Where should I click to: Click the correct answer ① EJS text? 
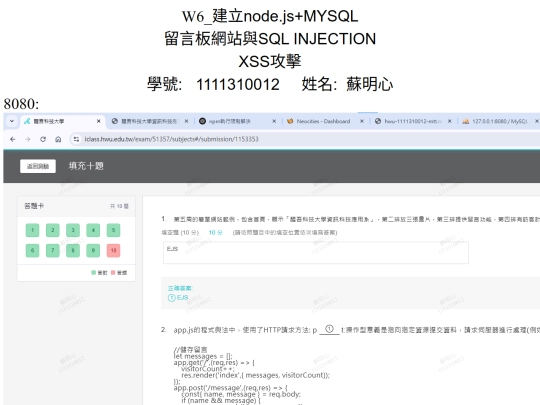click(x=178, y=298)
